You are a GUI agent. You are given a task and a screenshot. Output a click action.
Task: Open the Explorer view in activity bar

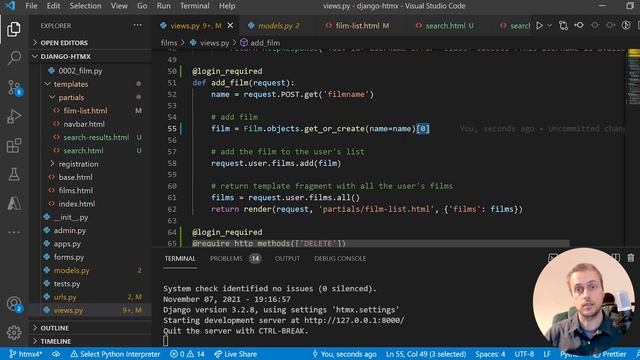(14, 29)
